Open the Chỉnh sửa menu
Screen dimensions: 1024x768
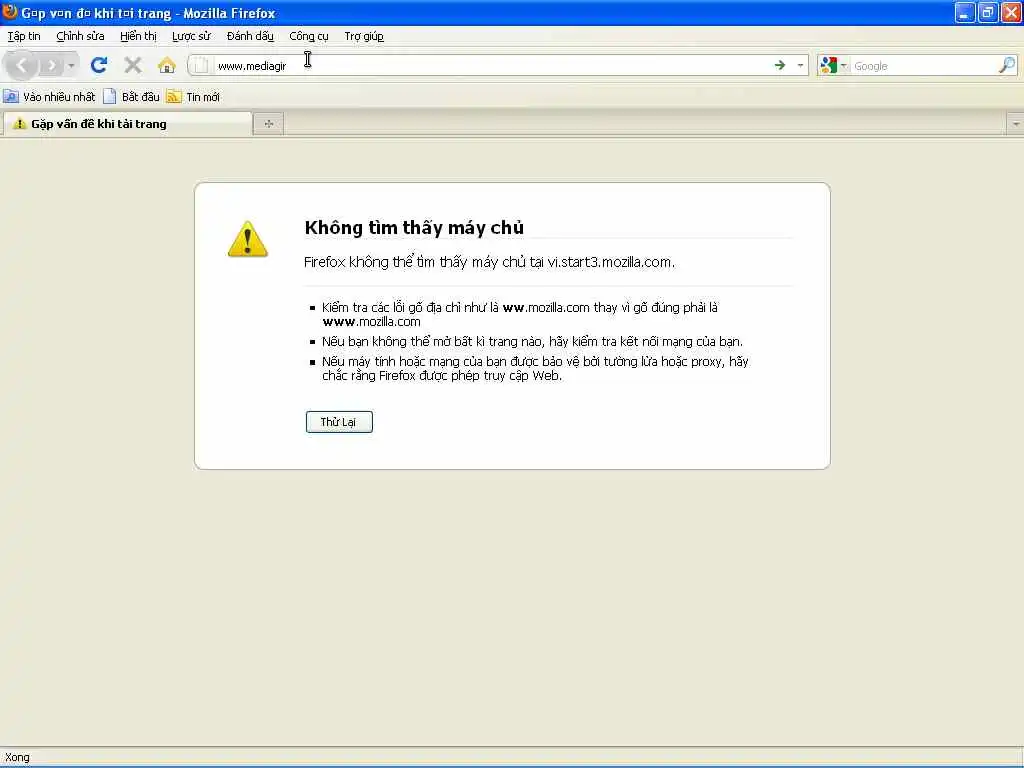[80, 36]
